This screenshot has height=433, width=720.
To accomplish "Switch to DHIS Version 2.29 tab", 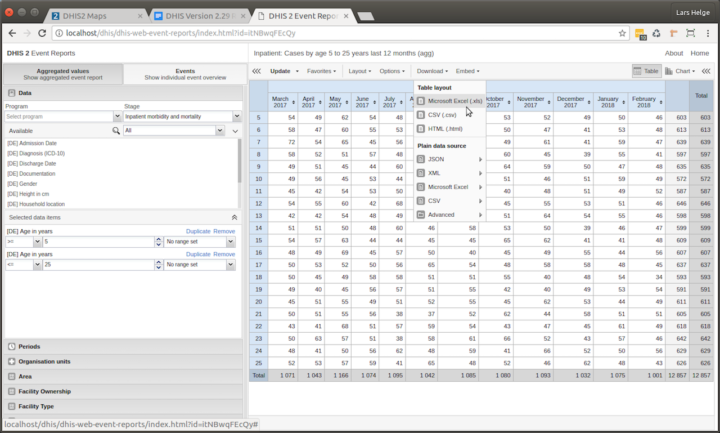I will tap(201, 16).
